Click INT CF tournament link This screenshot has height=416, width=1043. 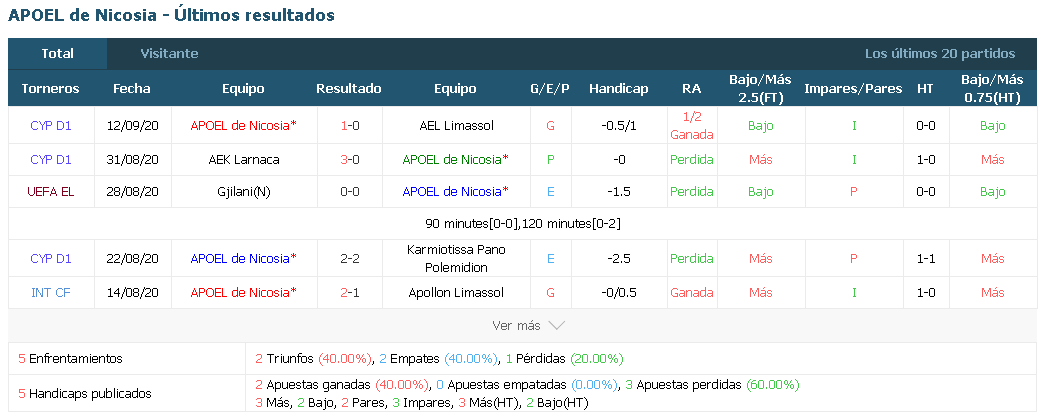click(51, 292)
